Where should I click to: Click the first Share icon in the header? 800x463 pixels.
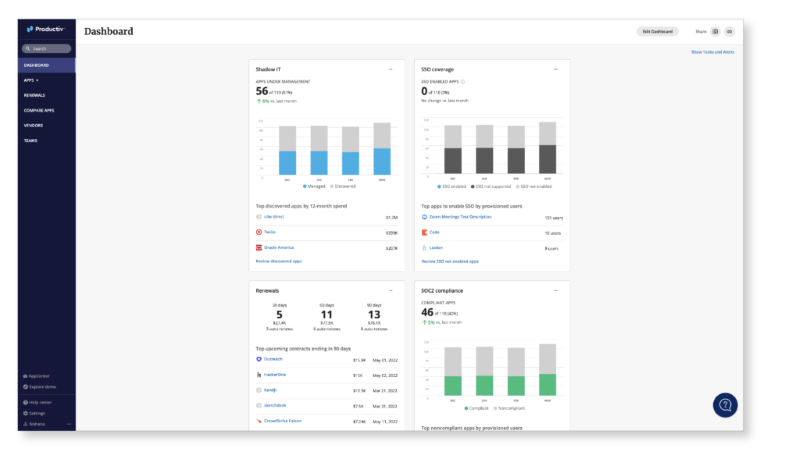coord(715,32)
